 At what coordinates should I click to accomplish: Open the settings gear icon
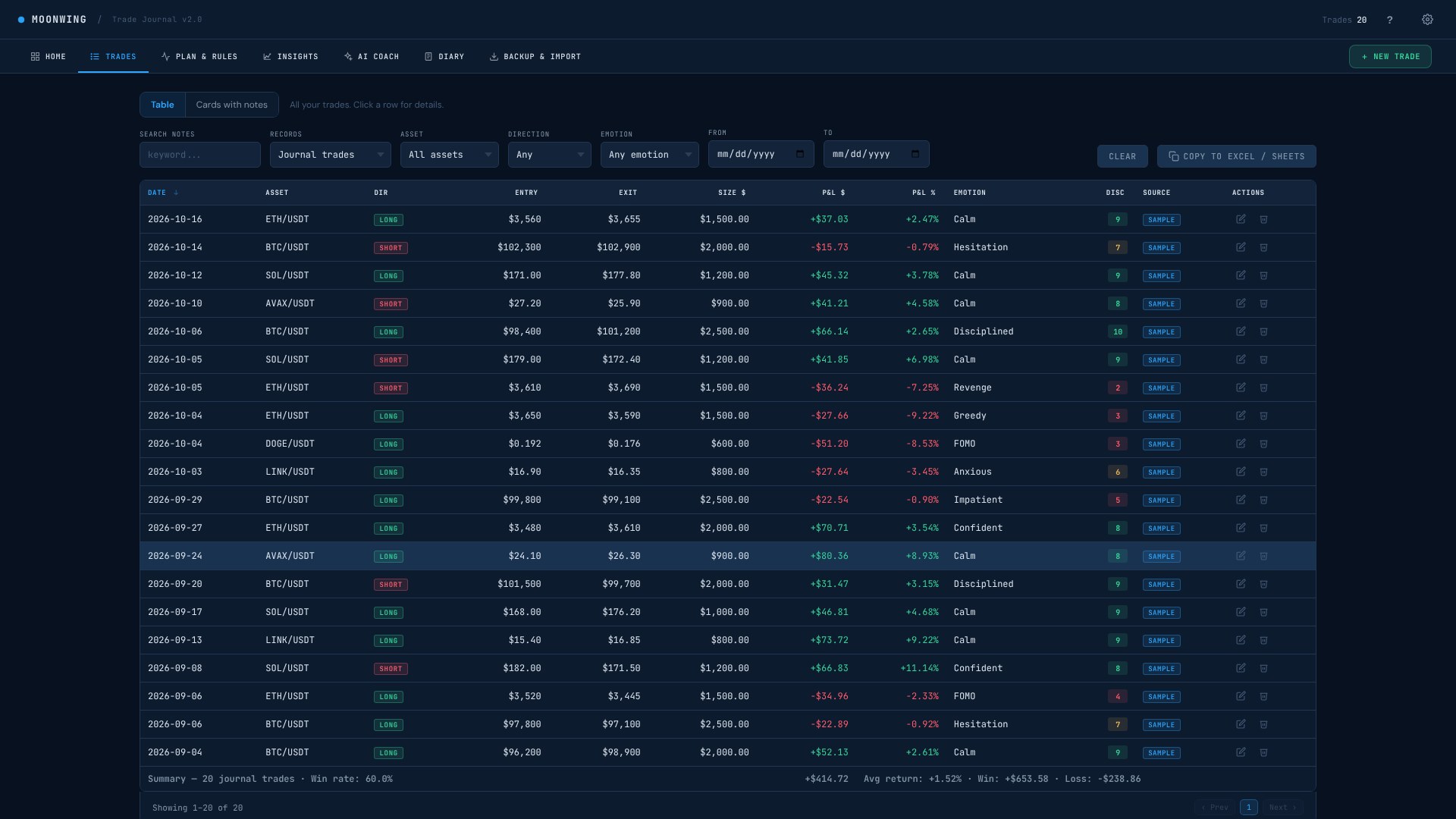(1427, 20)
